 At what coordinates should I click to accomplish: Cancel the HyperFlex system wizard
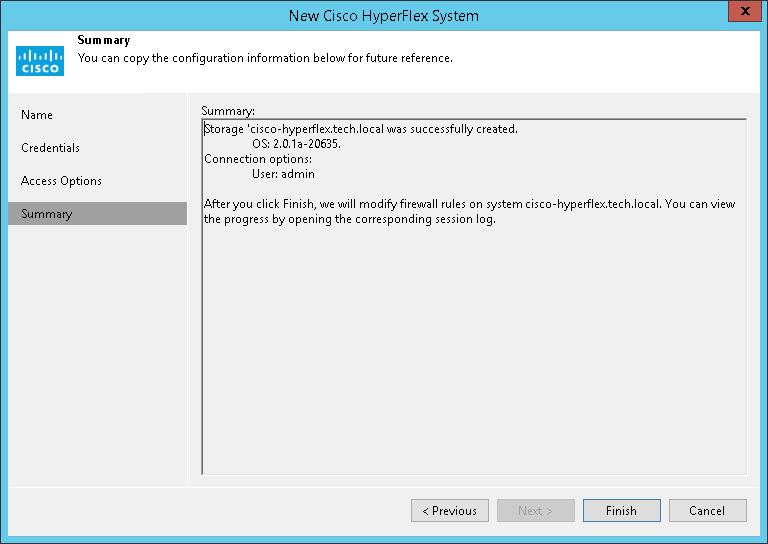707,511
